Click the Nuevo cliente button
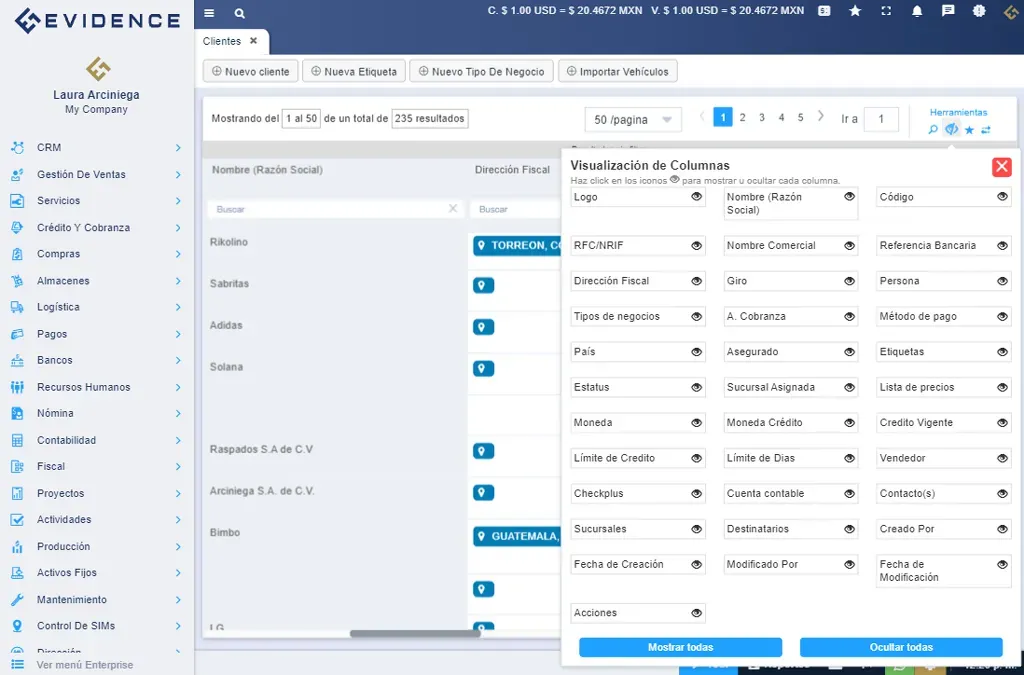The height and width of the screenshot is (675, 1024). point(250,71)
